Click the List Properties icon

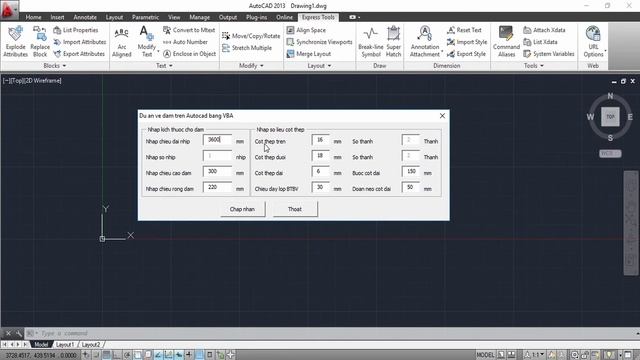[57, 30]
